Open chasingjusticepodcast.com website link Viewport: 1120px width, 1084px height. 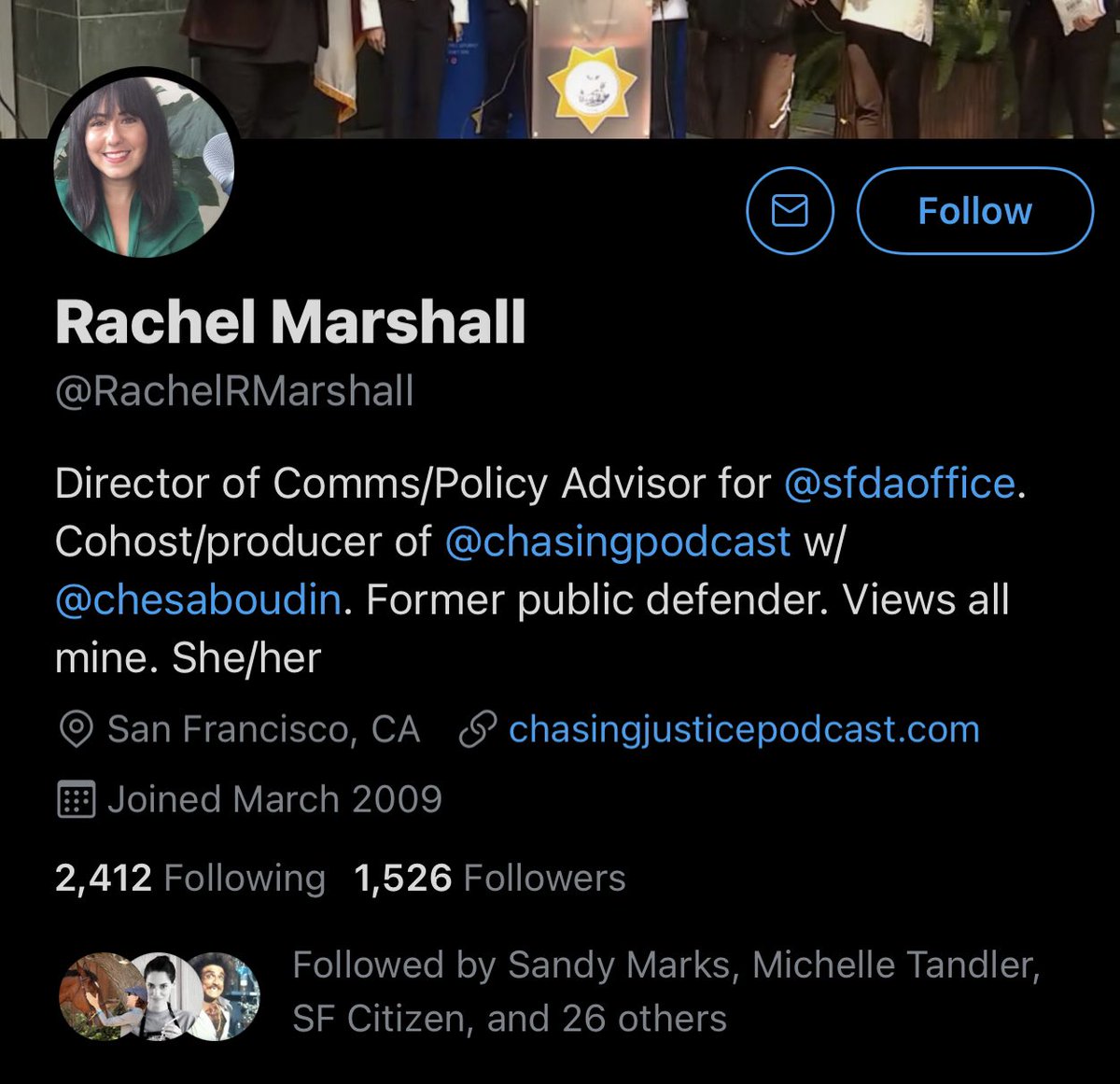coord(744,729)
